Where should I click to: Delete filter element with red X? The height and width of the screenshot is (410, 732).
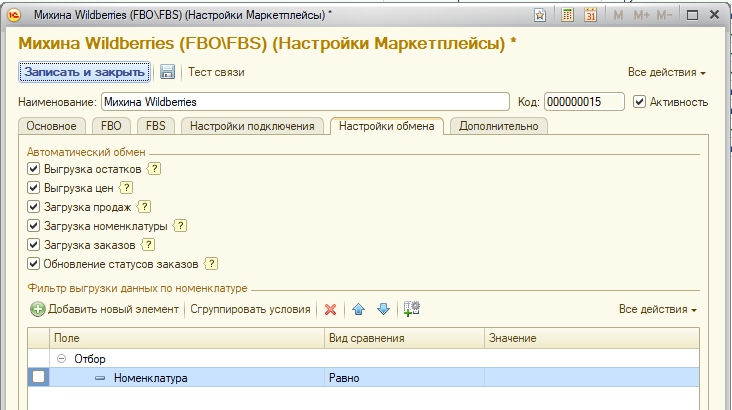[x=331, y=310]
